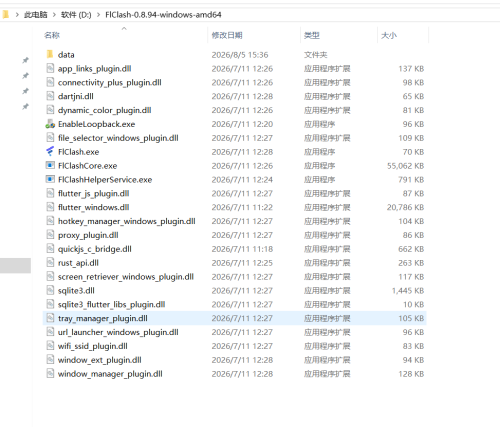Click the FlClash.exe application icon
The image size is (500, 427).
(x=50, y=152)
